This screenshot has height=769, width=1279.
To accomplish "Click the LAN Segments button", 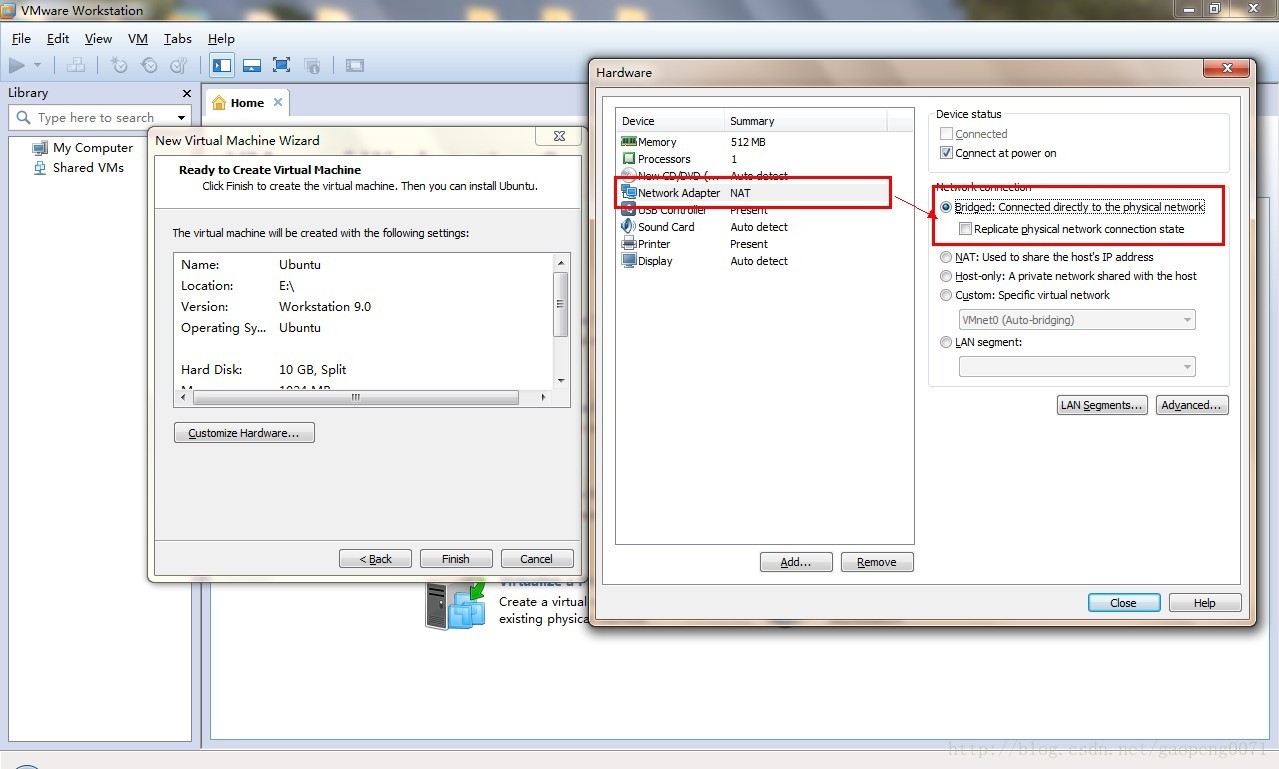I will coord(1102,405).
